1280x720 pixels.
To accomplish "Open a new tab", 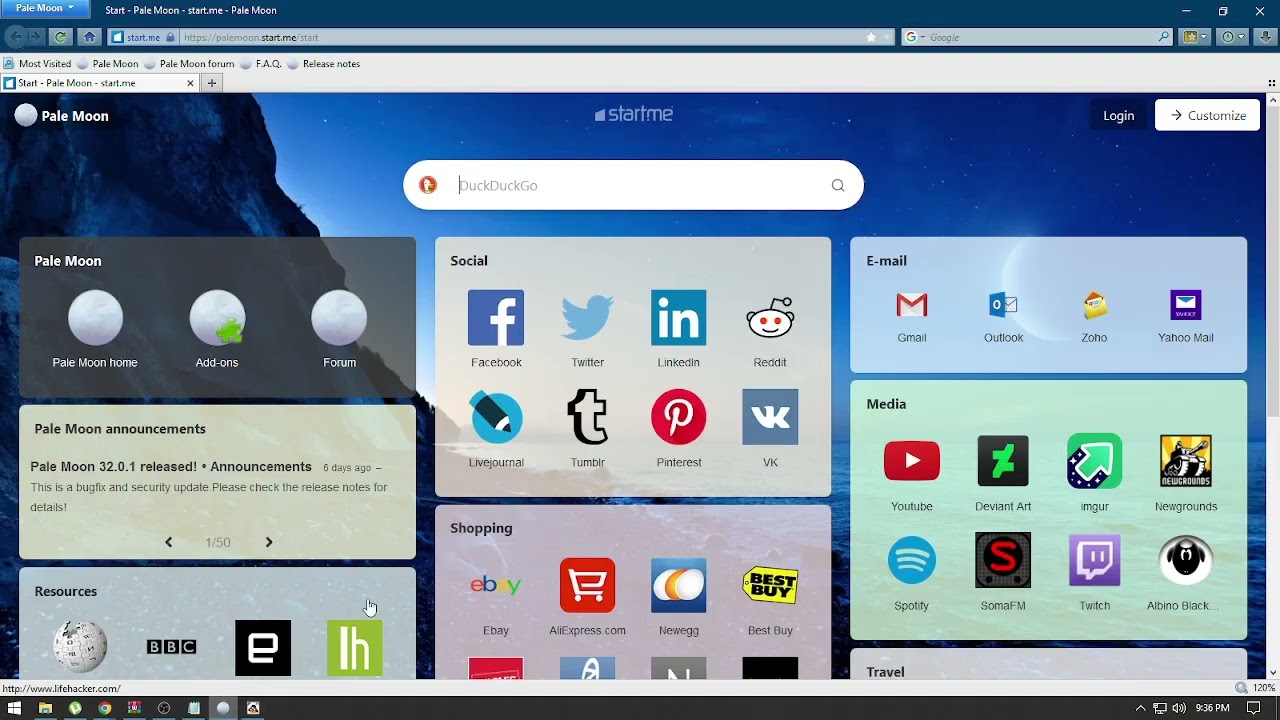I will pyautogui.click(x=211, y=83).
